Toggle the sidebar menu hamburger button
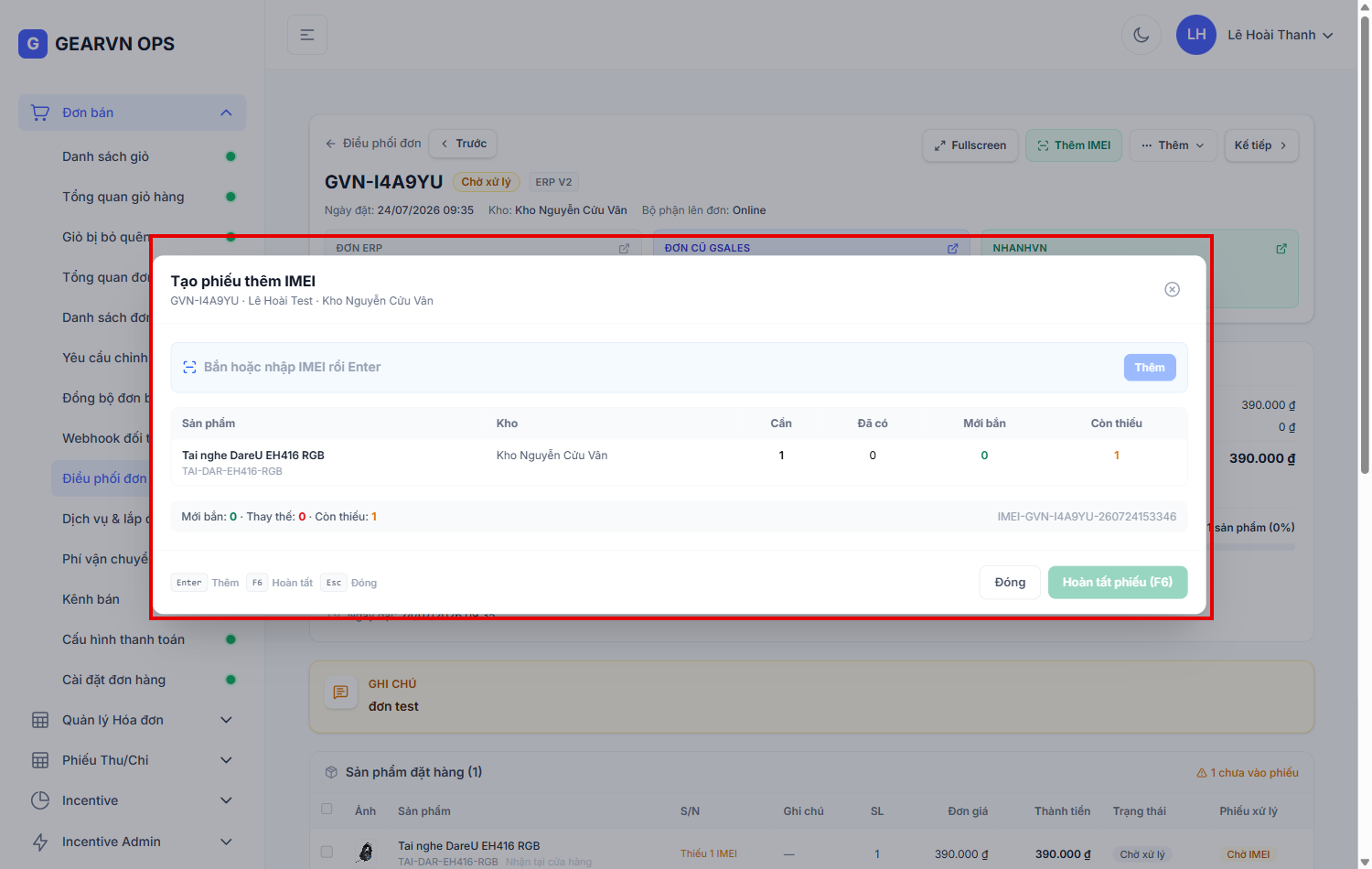 point(307,35)
